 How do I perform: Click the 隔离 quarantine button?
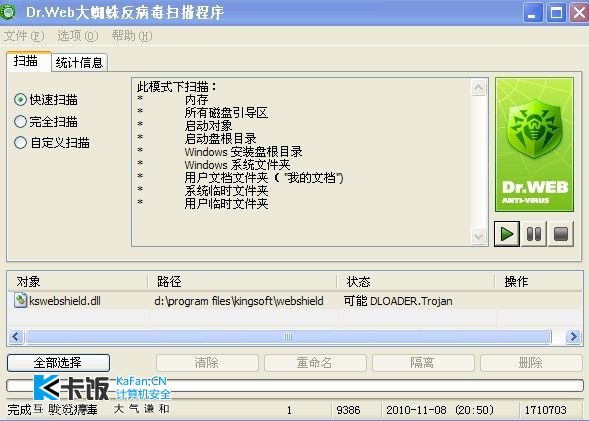coord(423,363)
